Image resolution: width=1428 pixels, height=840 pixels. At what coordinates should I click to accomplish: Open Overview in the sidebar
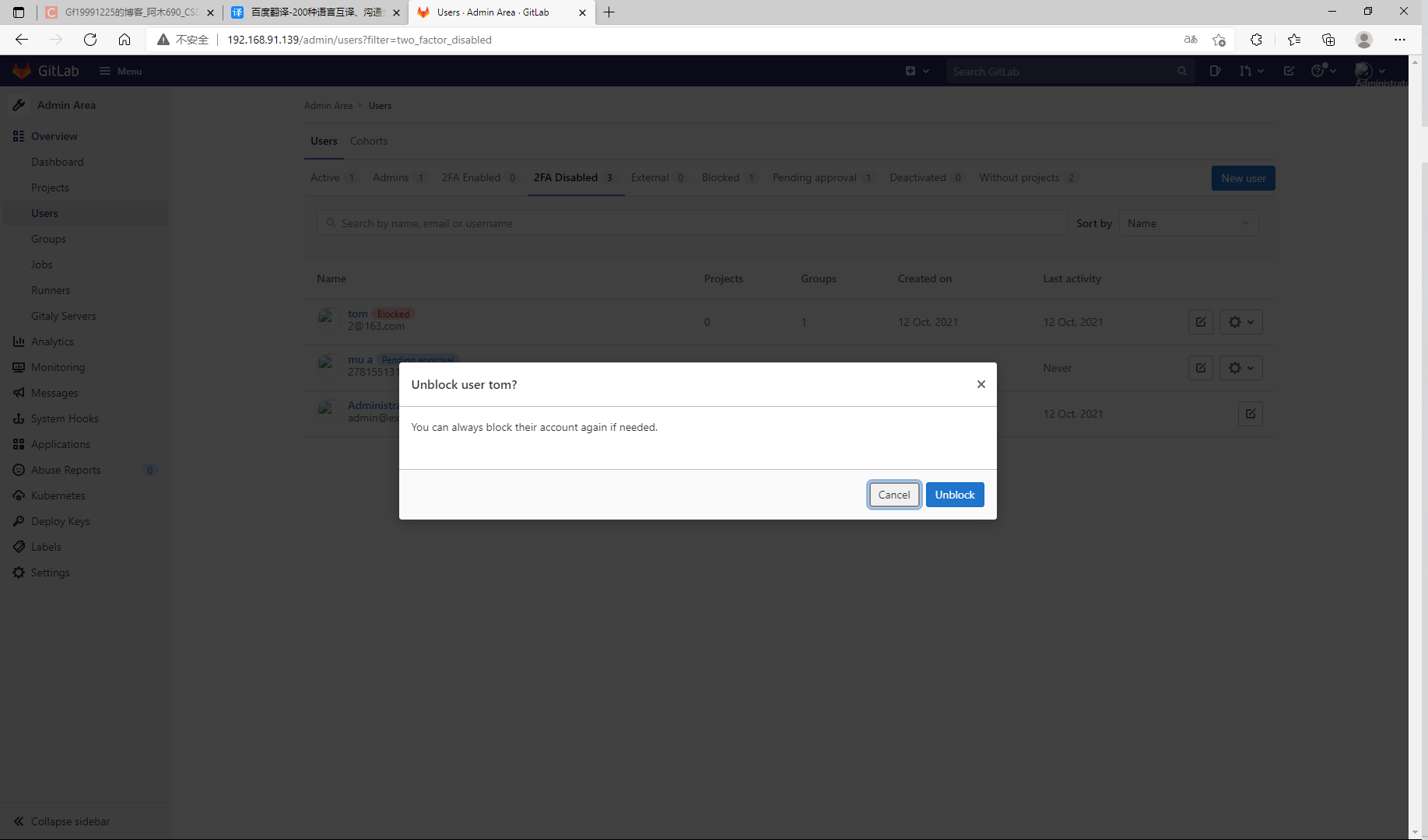point(54,136)
